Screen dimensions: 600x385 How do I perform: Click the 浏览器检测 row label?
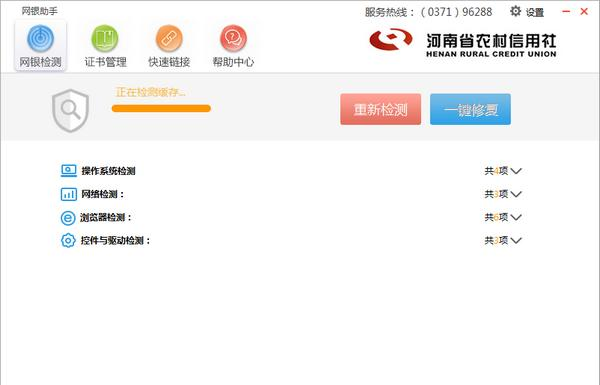[x=106, y=218]
